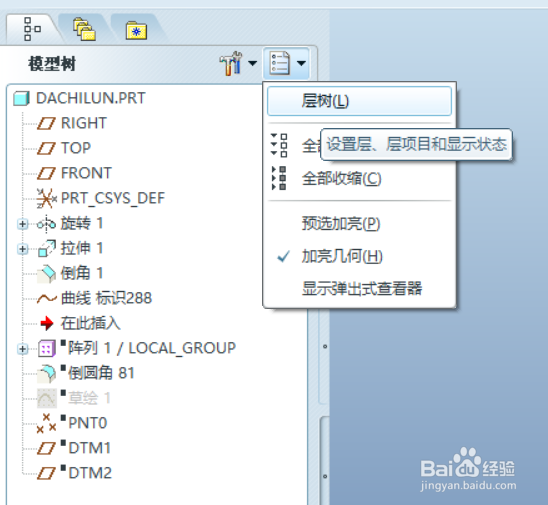Click the DTM2 datum plane icon
Screen dimensions: 548x505
[46, 474]
